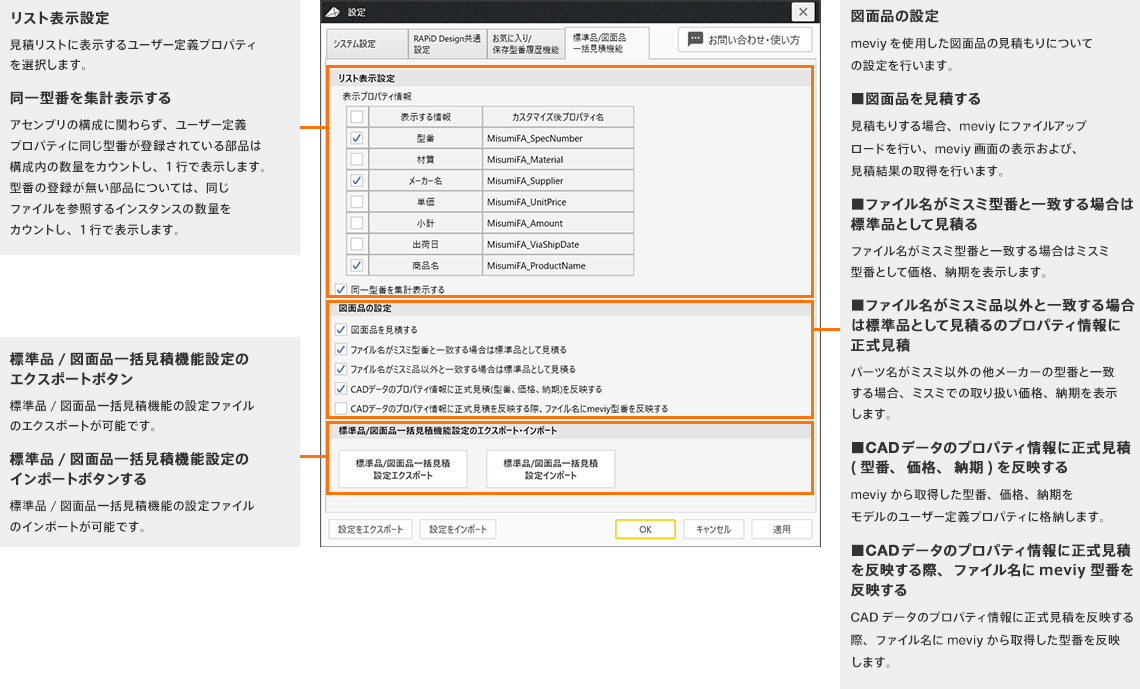
Task: Select the お気に入り/保存型番履歴機能 tab
Action: (525, 43)
